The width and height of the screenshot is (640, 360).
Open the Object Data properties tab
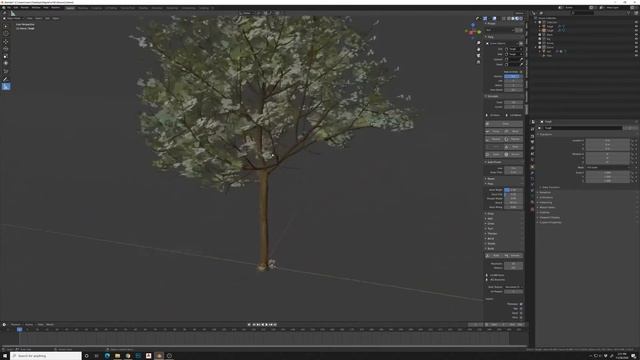pyautogui.click(x=533, y=196)
